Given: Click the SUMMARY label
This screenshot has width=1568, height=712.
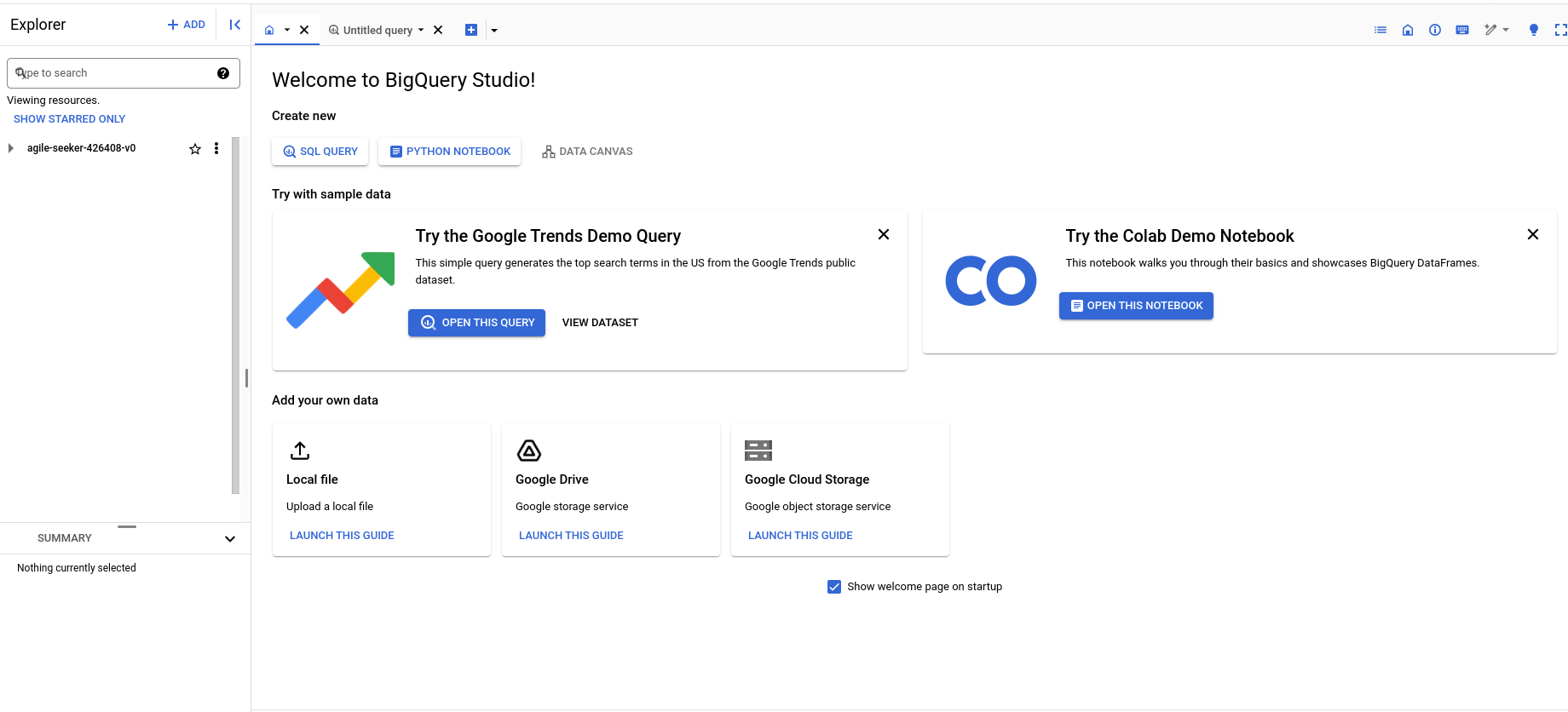Looking at the screenshot, I should click(65, 538).
